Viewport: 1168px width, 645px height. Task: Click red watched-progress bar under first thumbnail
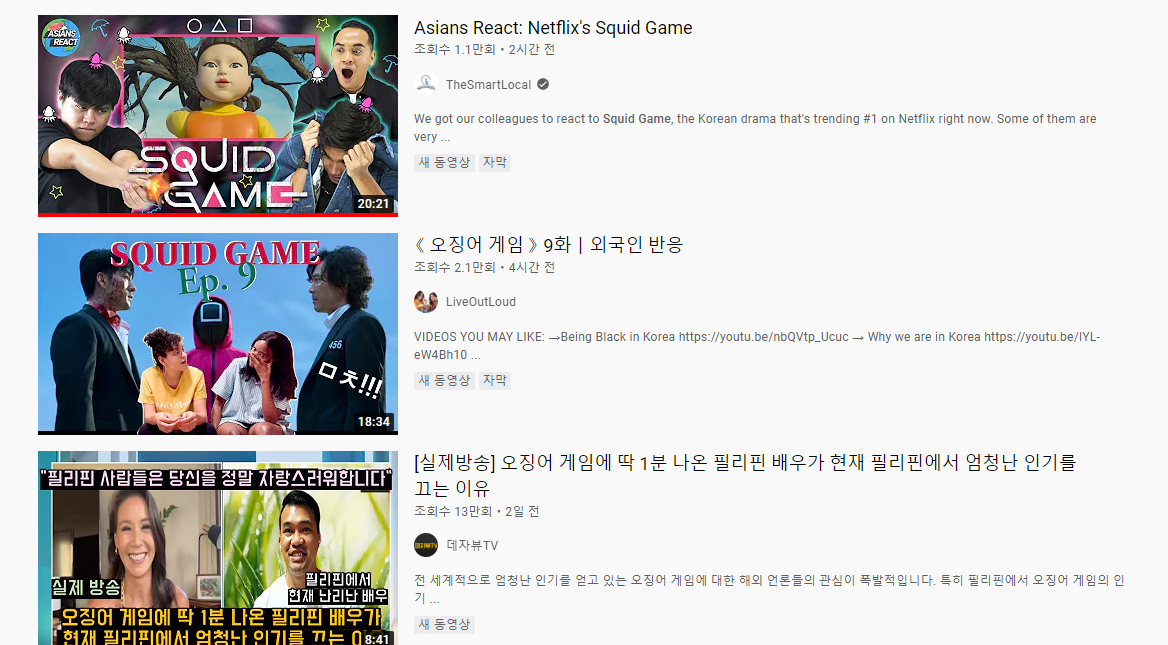[x=218, y=215]
